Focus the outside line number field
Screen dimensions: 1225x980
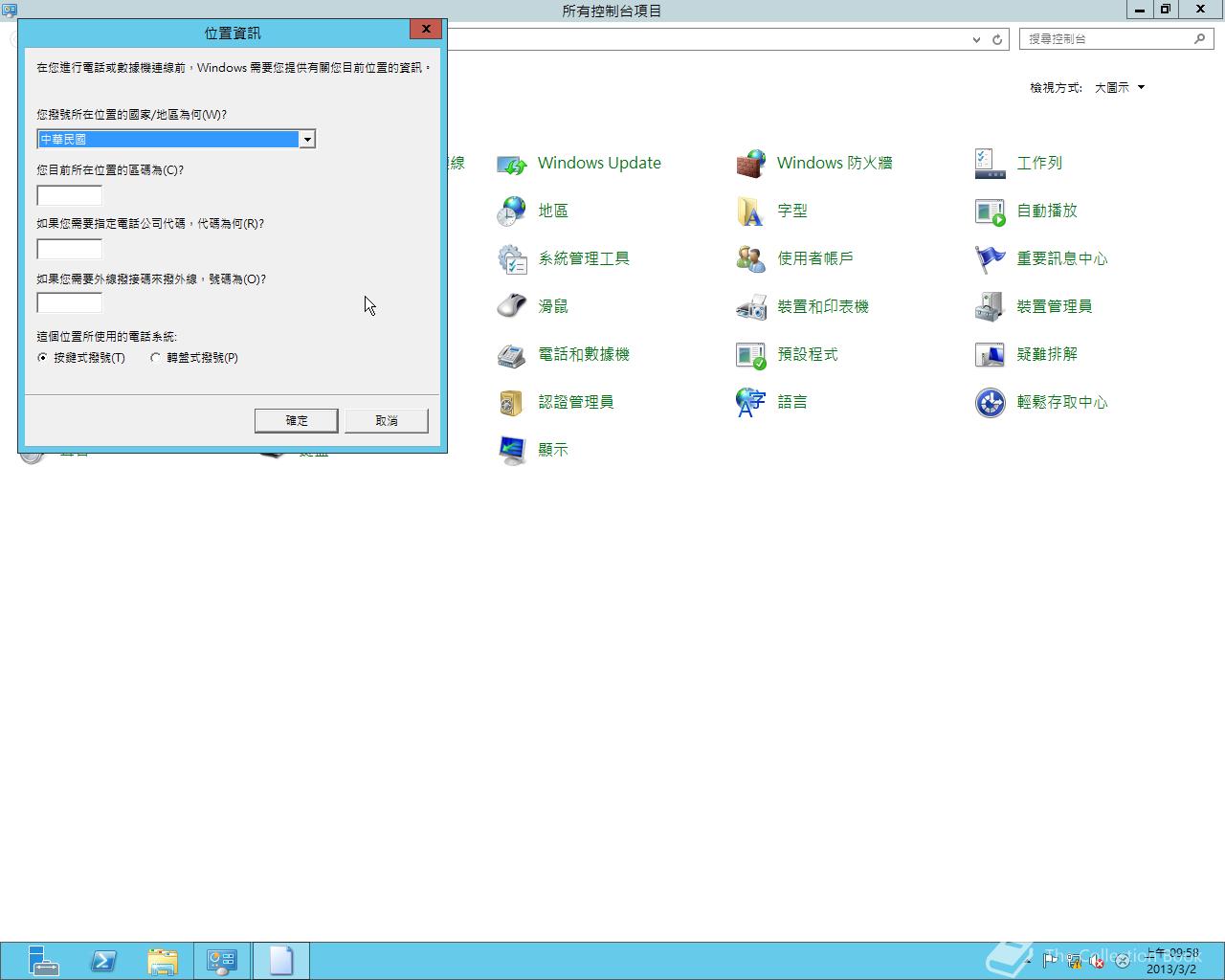pyautogui.click(x=69, y=302)
